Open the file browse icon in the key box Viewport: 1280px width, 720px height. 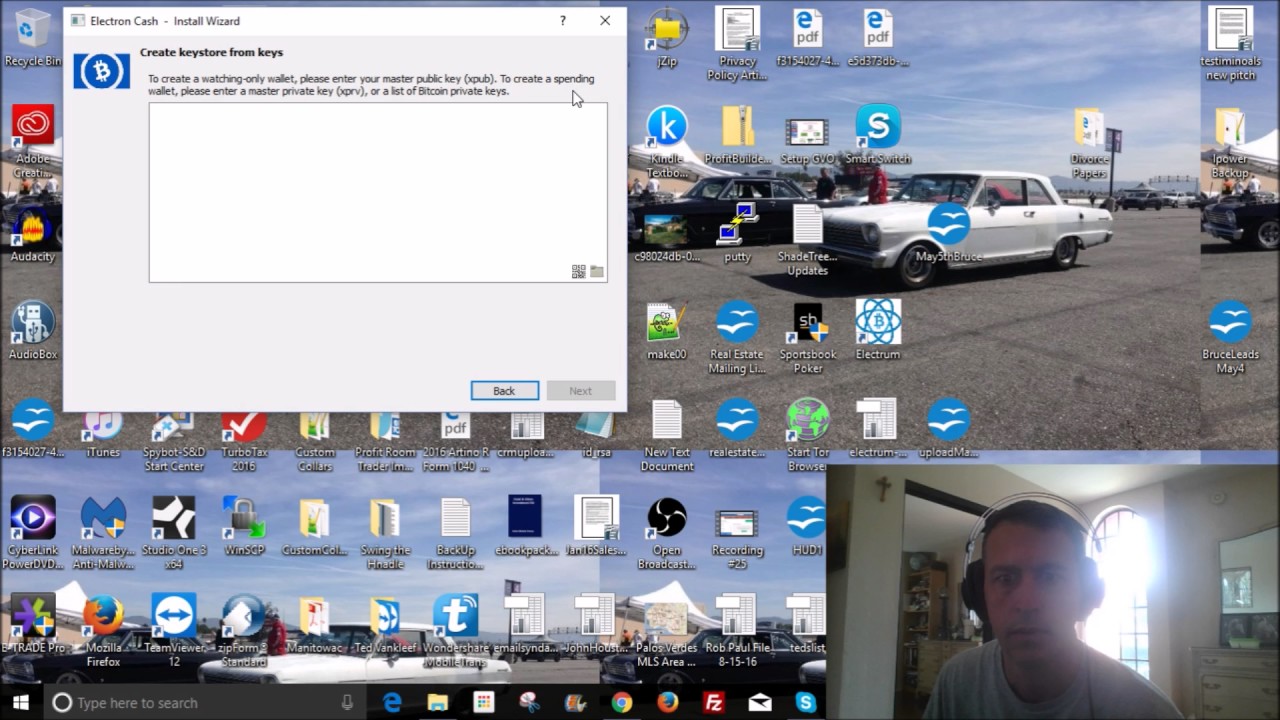click(x=597, y=271)
